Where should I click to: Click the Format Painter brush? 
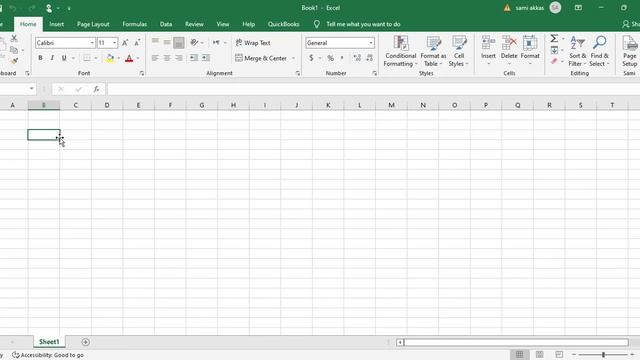pyautogui.click(x=14, y=61)
